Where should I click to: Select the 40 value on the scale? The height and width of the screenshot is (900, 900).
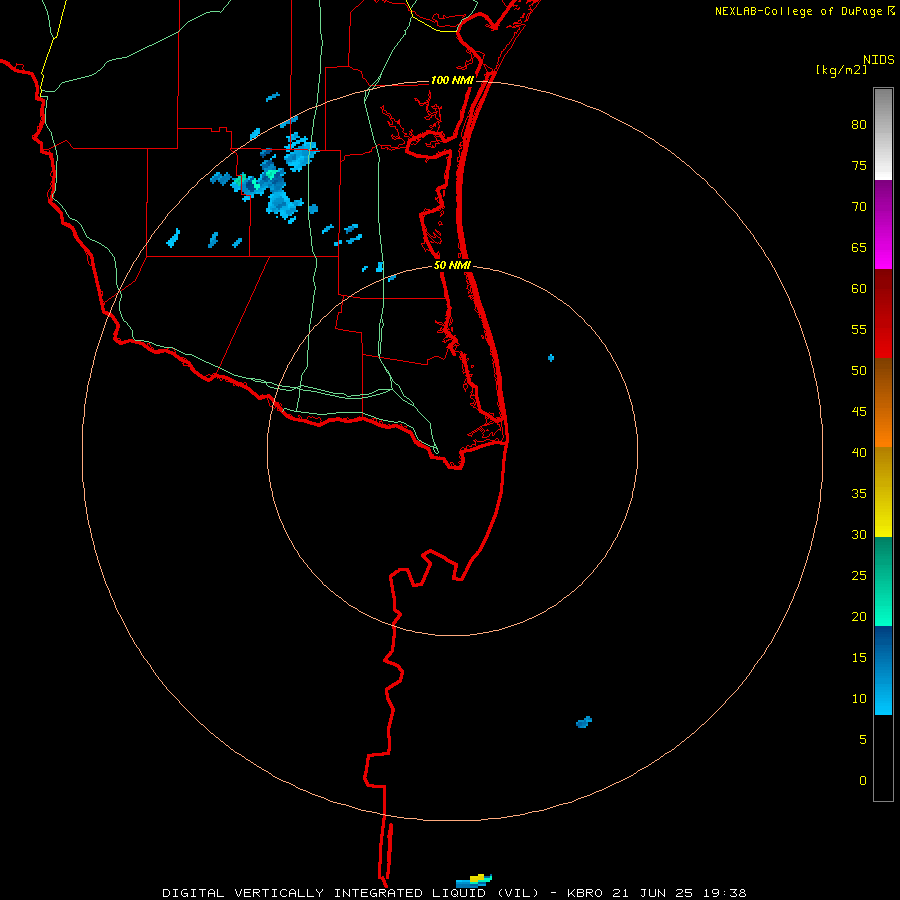(859, 452)
